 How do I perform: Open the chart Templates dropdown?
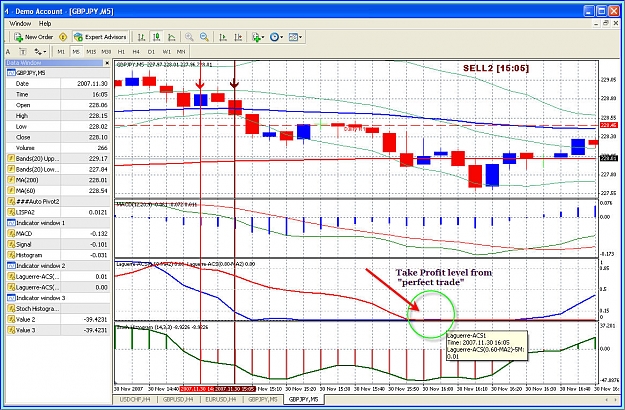(x=295, y=37)
